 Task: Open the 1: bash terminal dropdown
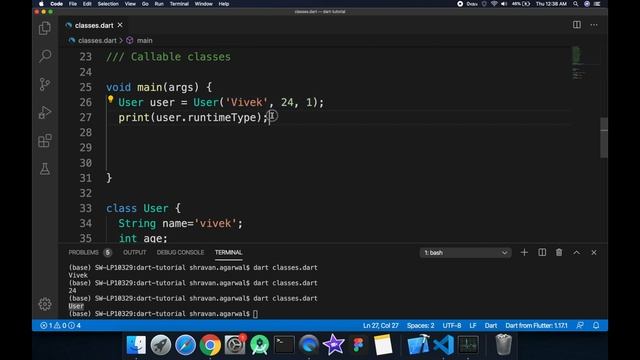click(x=465, y=253)
